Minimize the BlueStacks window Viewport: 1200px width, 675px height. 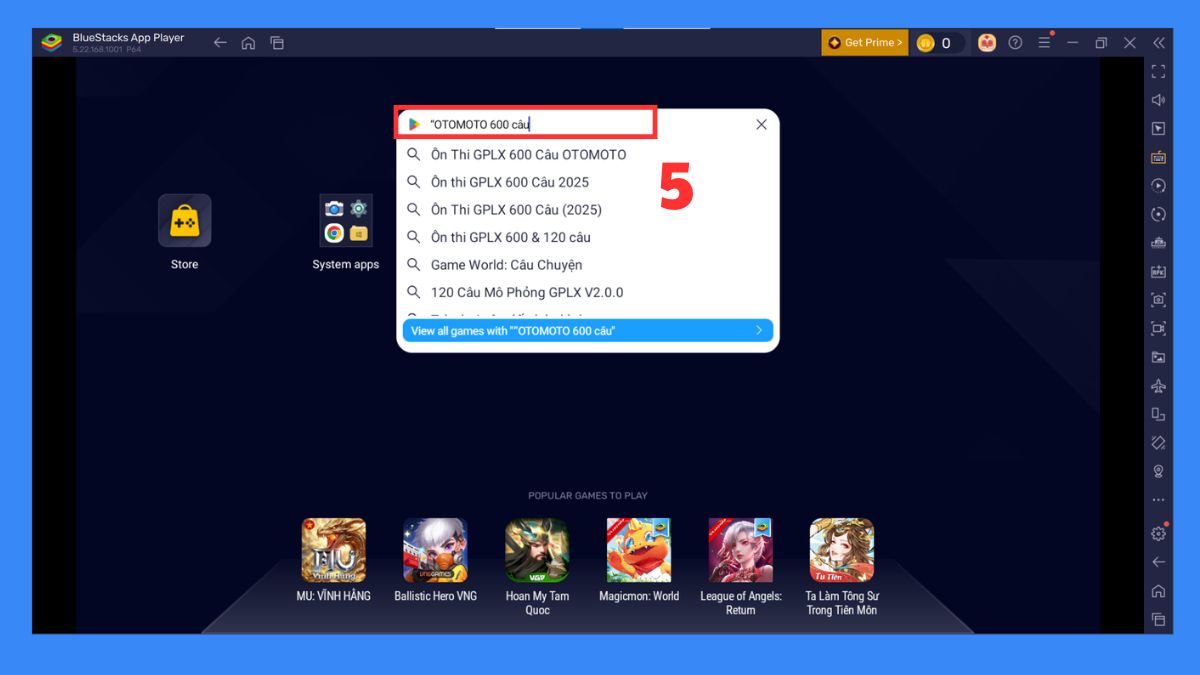click(1073, 43)
